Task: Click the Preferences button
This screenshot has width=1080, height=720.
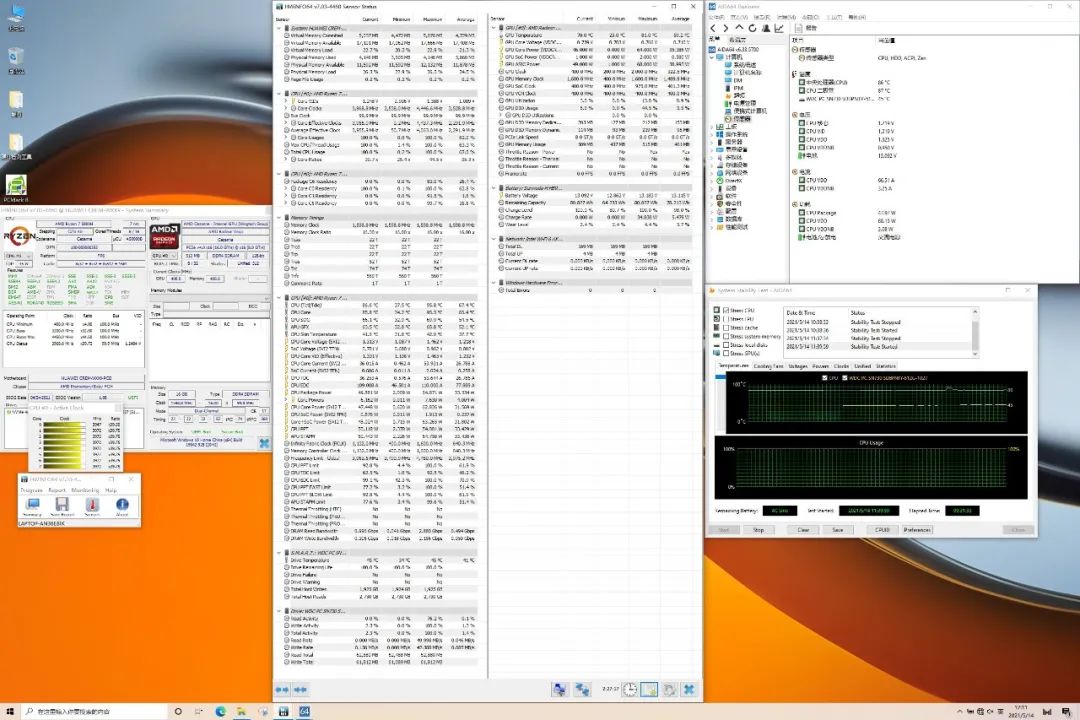Action: tap(917, 530)
